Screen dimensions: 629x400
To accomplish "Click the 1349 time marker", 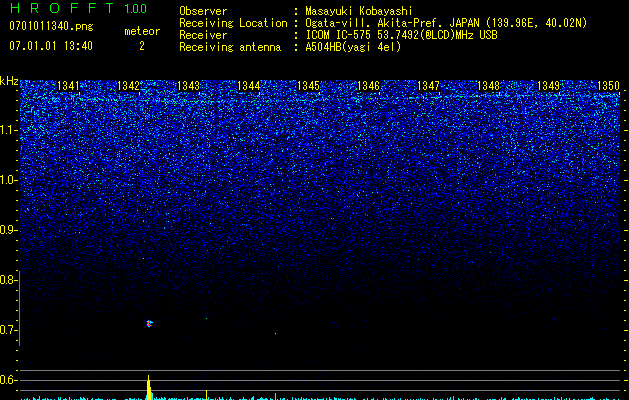I will pyautogui.click(x=548, y=86).
